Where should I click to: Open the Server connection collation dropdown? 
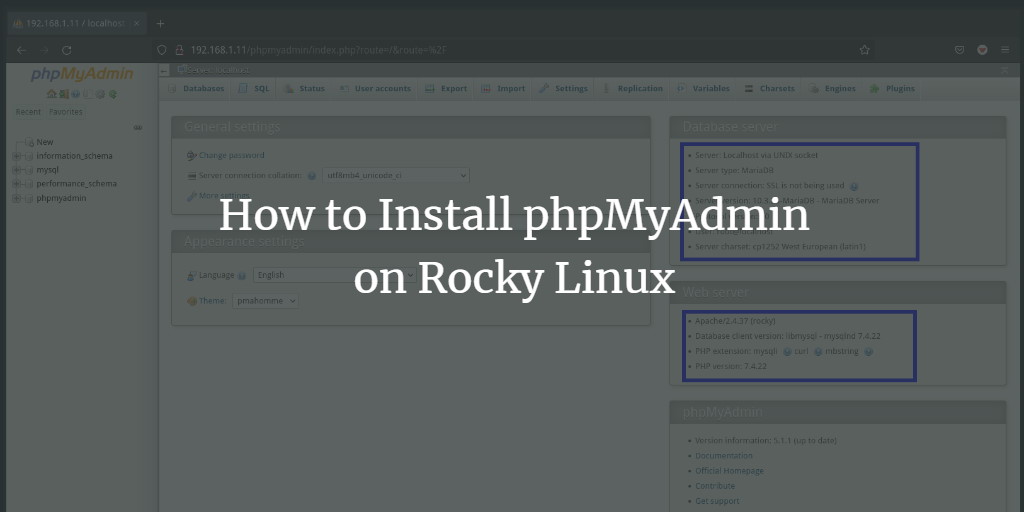point(396,175)
